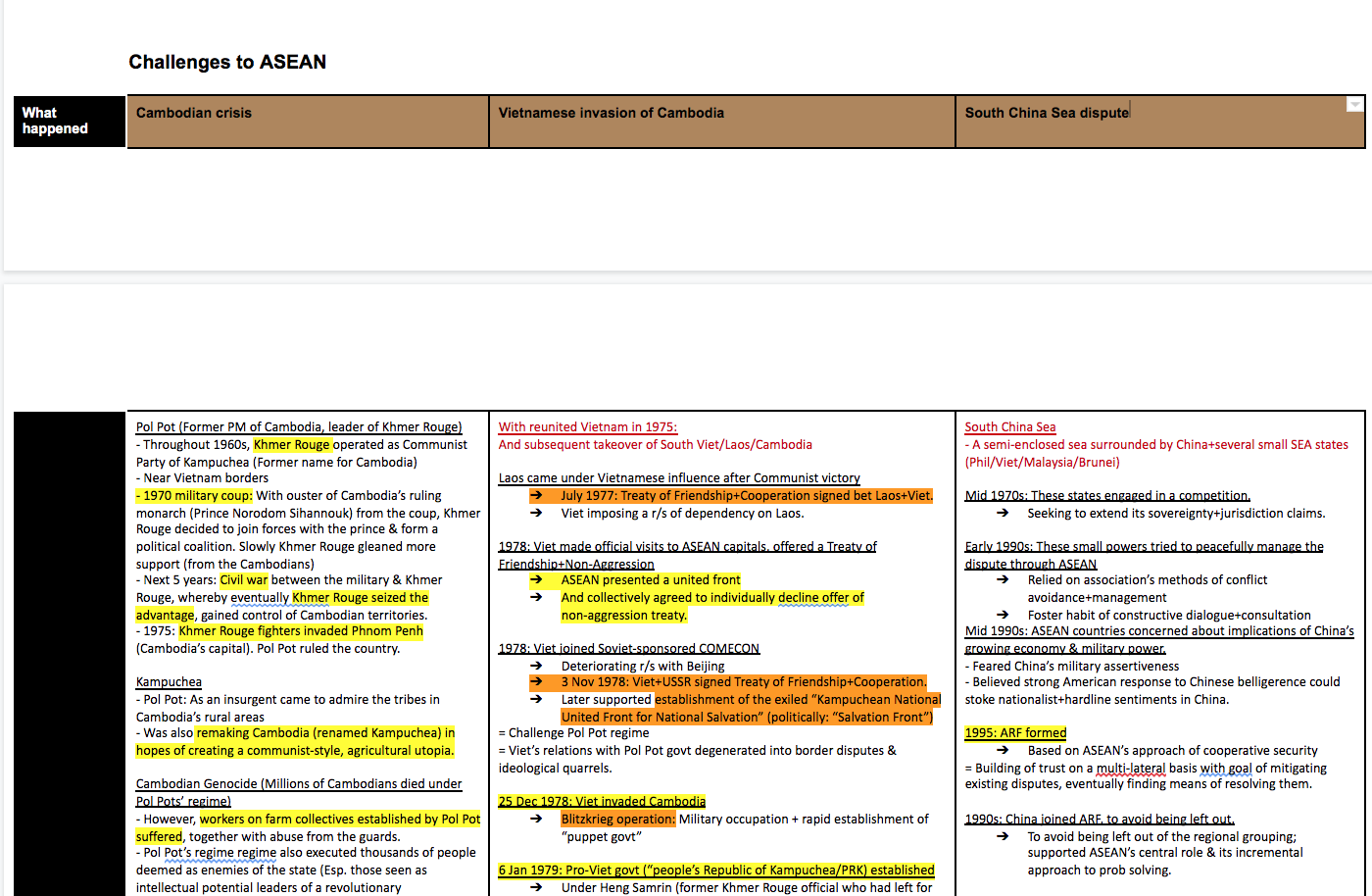Image resolution: width=1372 pixels, height=896 pixels.
Task: Open the table cell options dropdown arrow
Action: 1353,103
